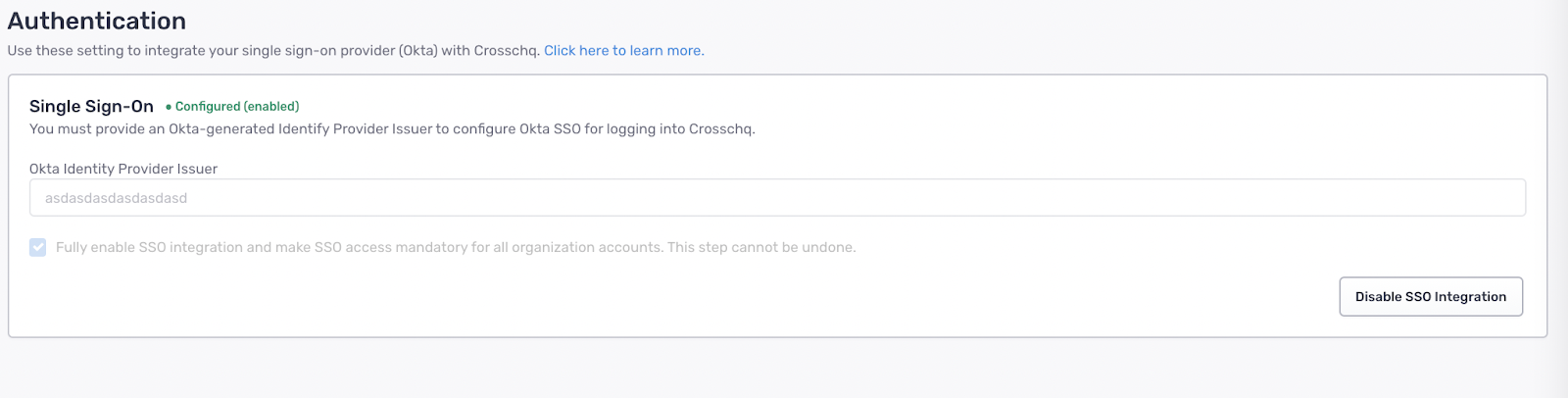Viewport: 1568px width, 398px height.
Task: Click the empty area left of Disable button
Action: coord(882,297)
